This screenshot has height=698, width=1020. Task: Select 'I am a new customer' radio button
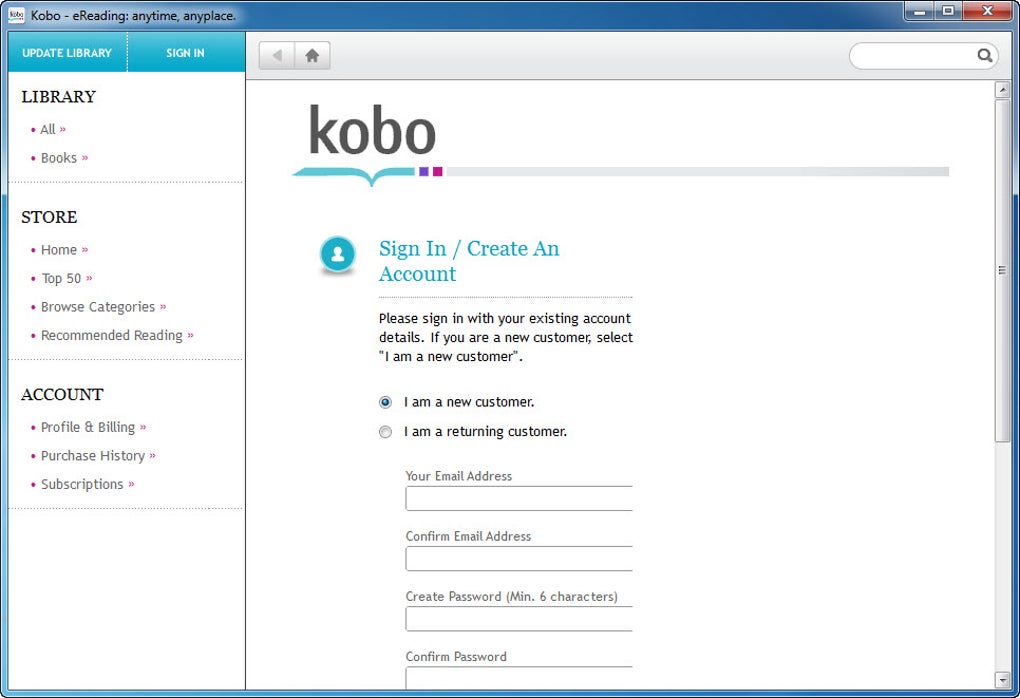point(385,403)
